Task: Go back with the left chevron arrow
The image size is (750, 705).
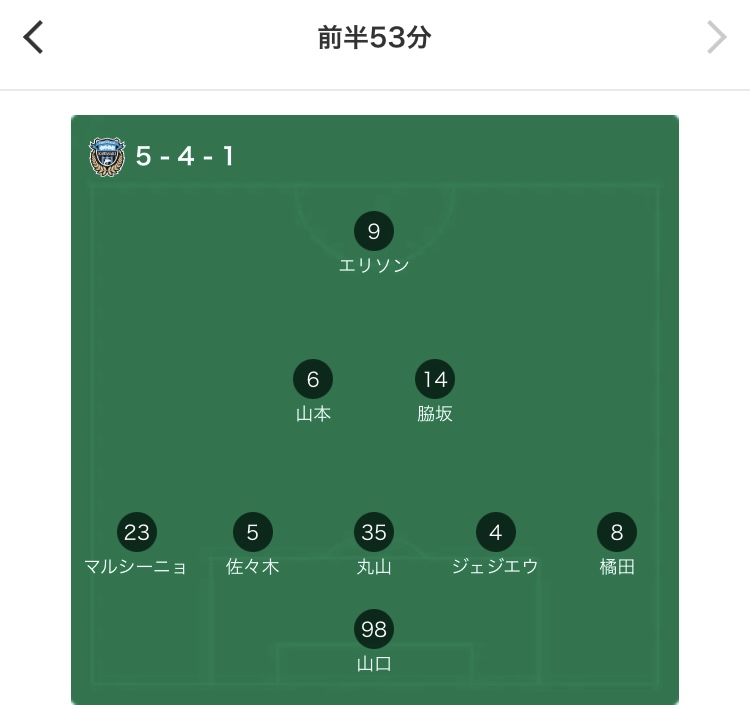Action: (x=33, y=37)
